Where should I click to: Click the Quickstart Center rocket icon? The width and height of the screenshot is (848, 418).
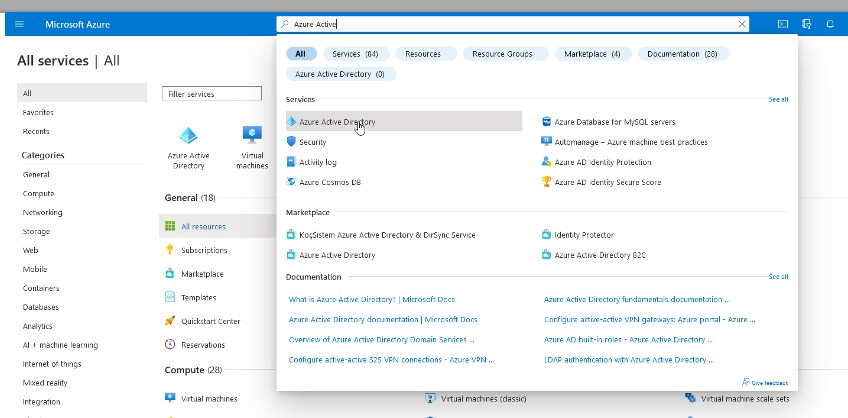tap(170, 321)
